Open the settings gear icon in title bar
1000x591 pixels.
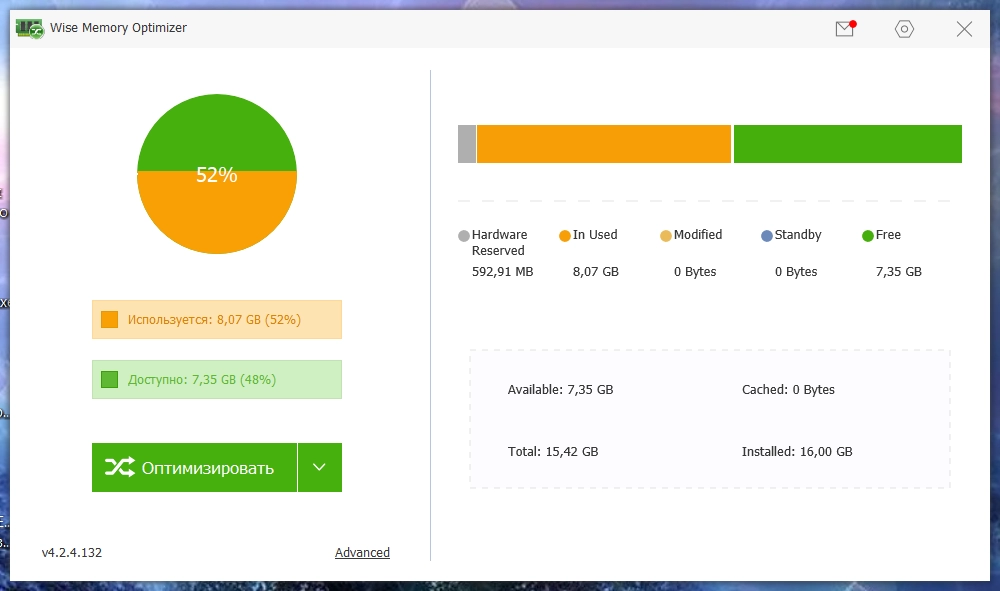(904, 29)
